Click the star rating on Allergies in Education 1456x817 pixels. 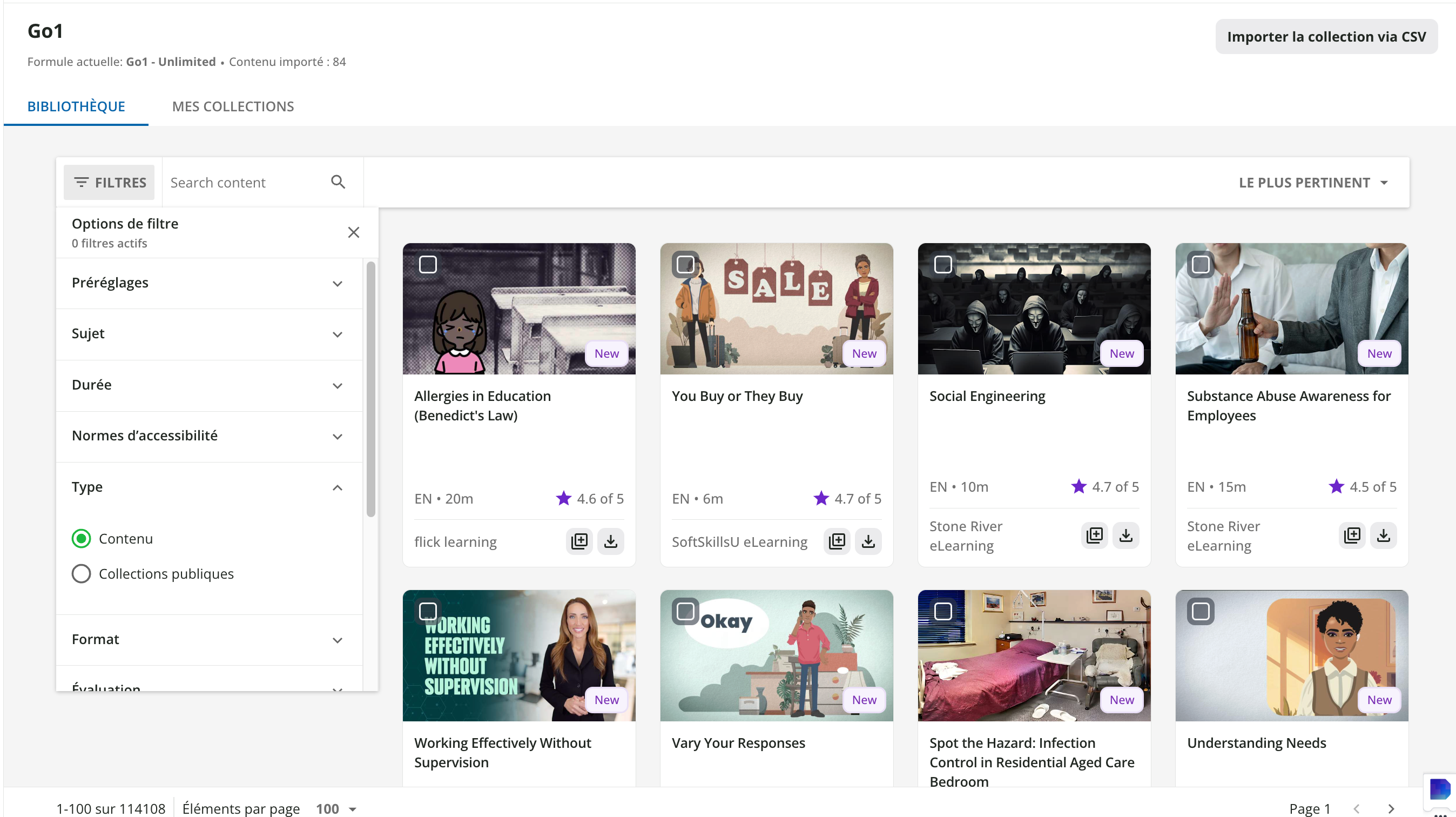pos(563,498)
